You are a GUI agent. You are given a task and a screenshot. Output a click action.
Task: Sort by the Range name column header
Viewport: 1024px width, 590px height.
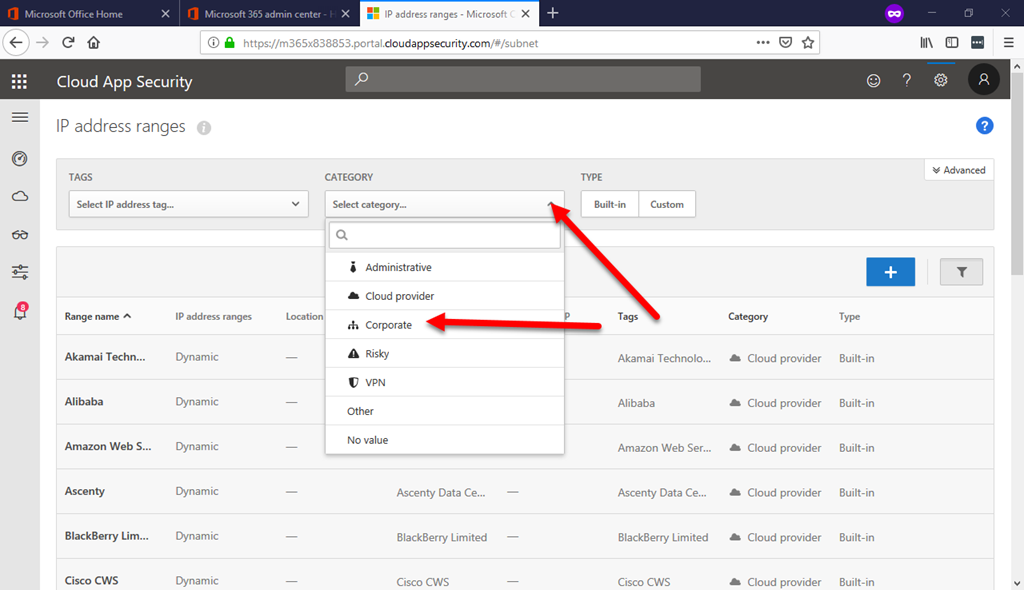(x=97, y=317)
